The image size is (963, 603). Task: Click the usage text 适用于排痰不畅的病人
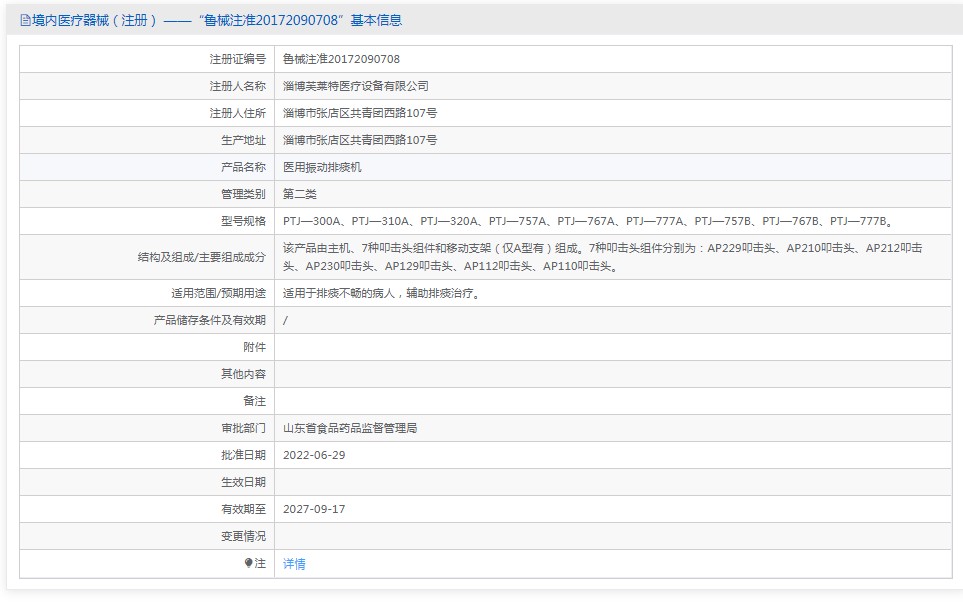point(381,294)
